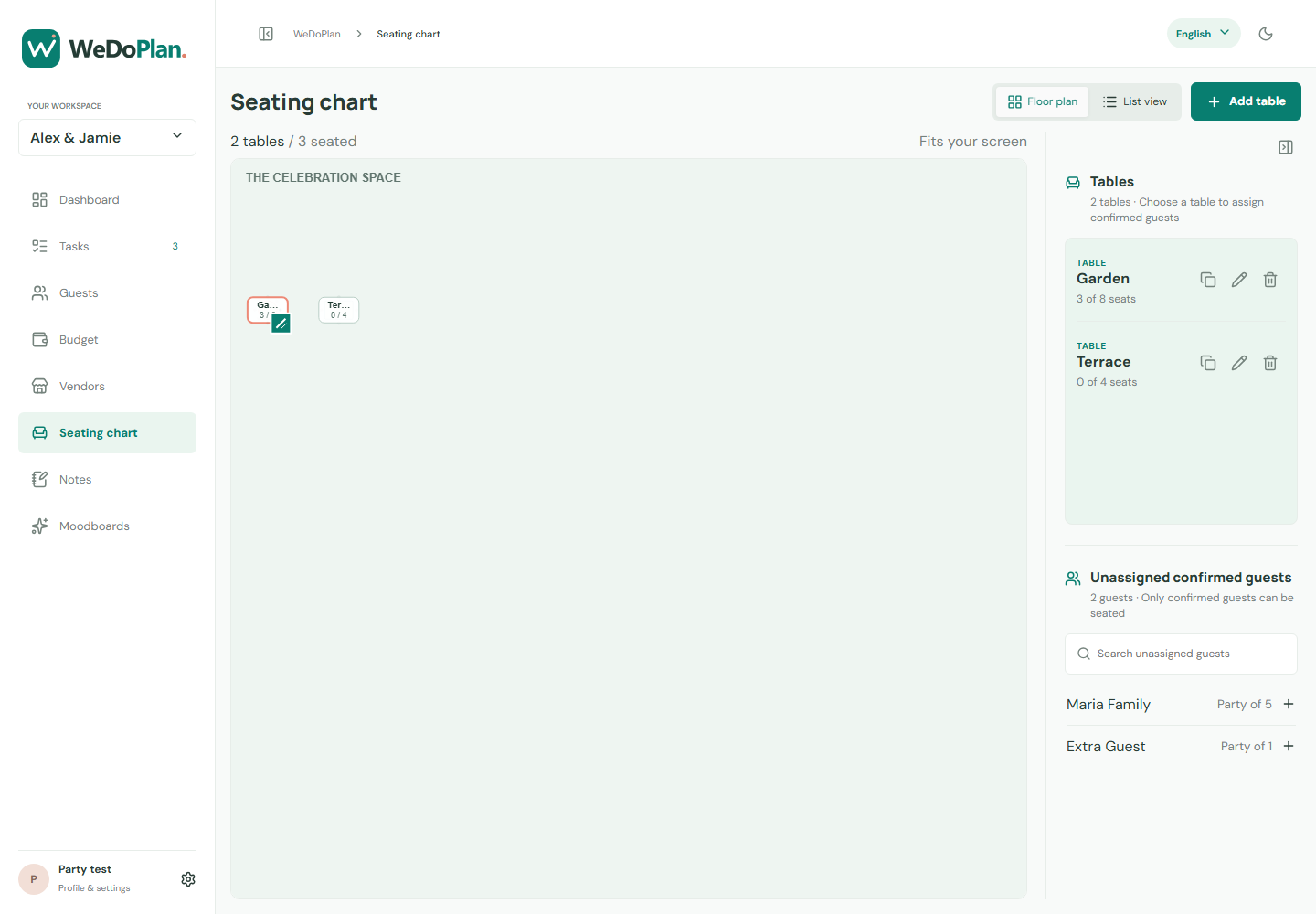Click the "Fits your screen" label
This screenshot has height=914, width=1316.
(x=973, y=141)
